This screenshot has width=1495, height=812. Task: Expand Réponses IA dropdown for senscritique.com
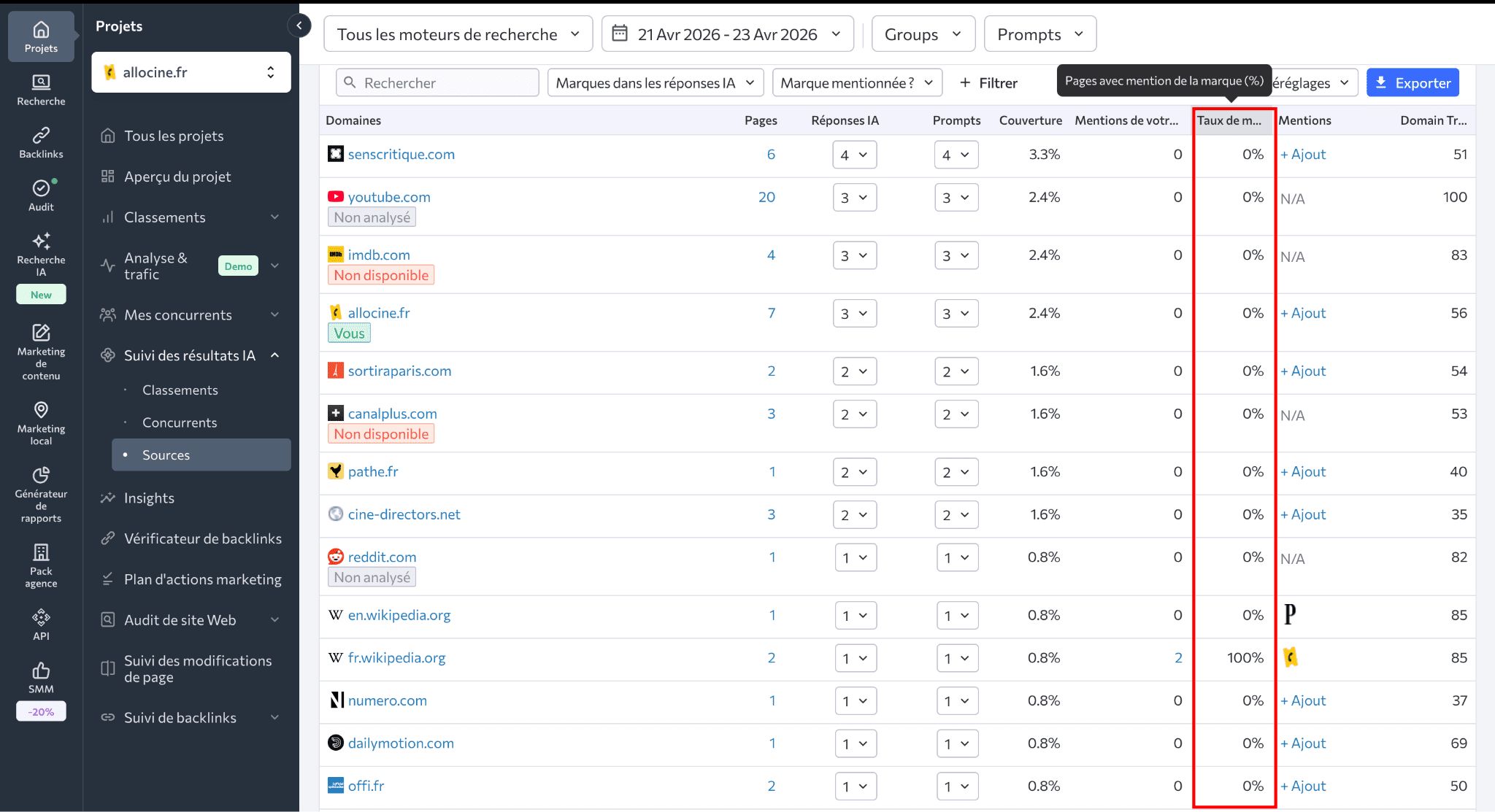855,155
